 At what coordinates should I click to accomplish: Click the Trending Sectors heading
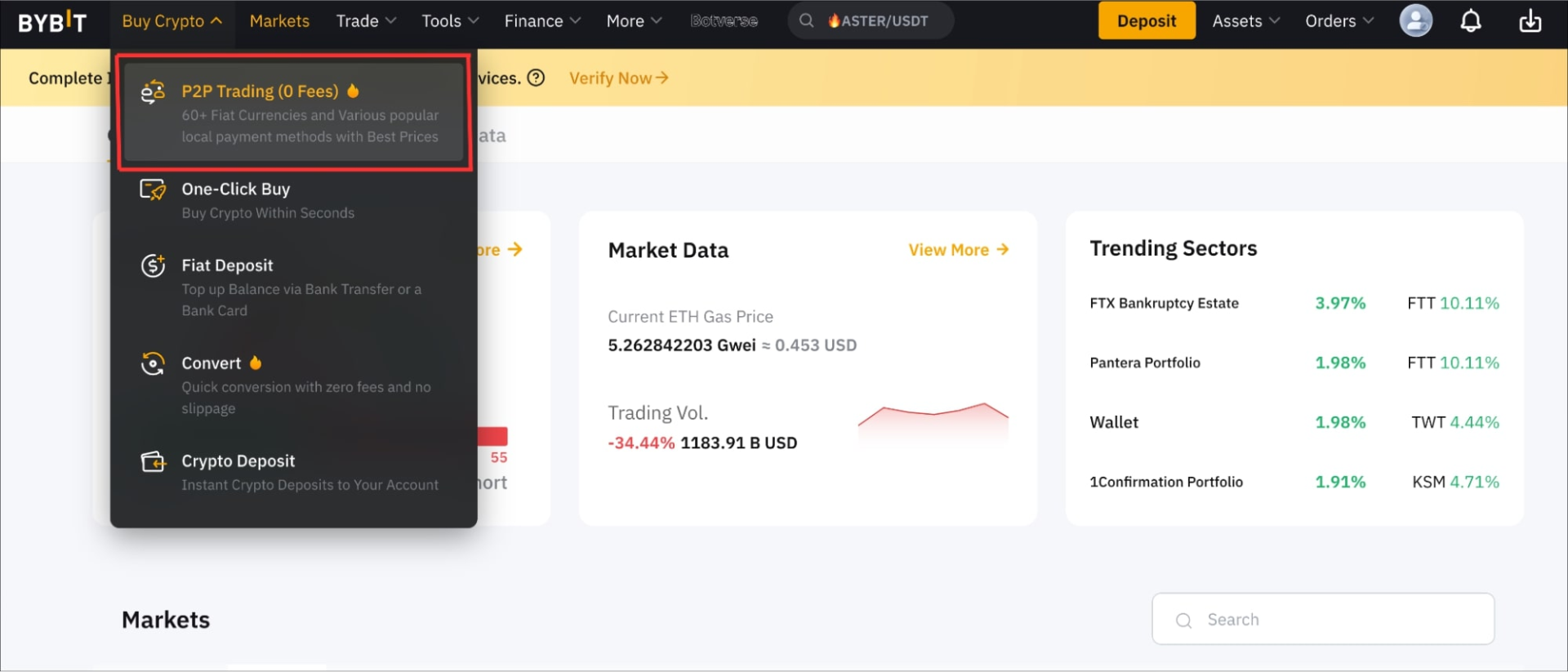point(1174,248)
